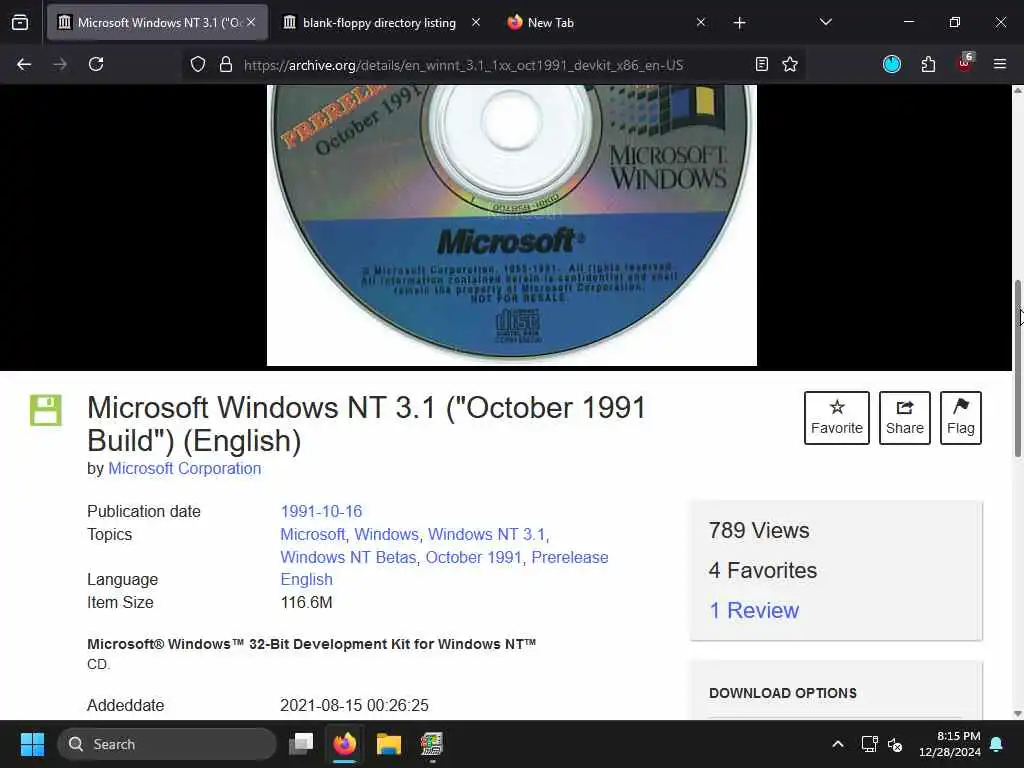This screenshot has height=768, width=1024.
Task: Open the muted volume tray icon
Action: 895,744
